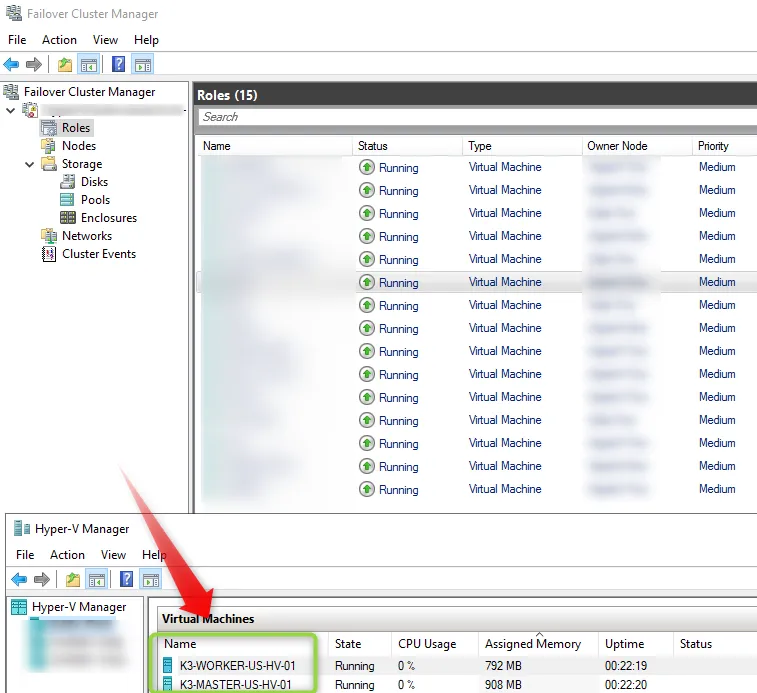Click the Roles Search field

tap(477, 117)
